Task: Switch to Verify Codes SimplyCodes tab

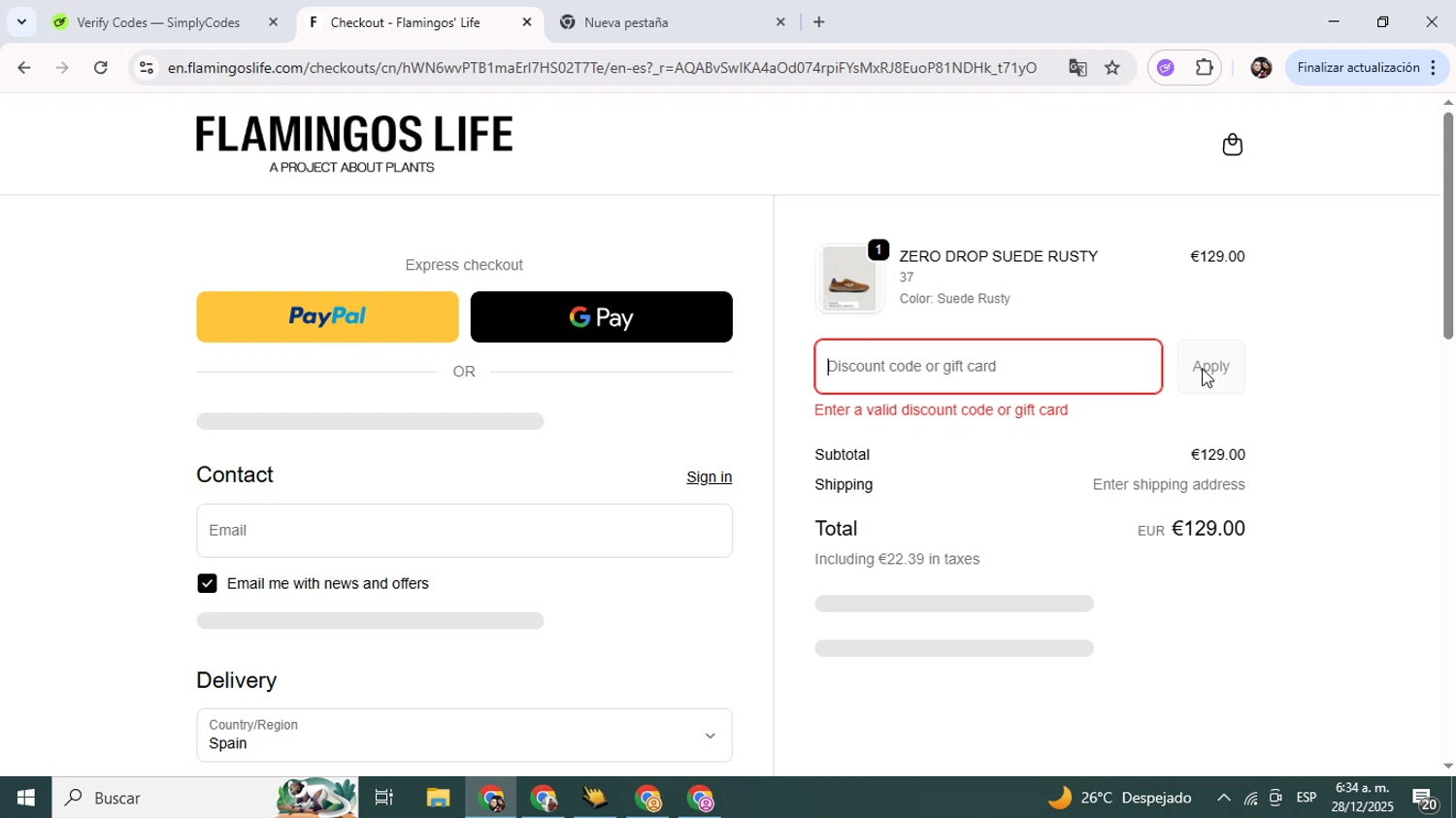Action: pyautogui.click(x=160, y=22)
